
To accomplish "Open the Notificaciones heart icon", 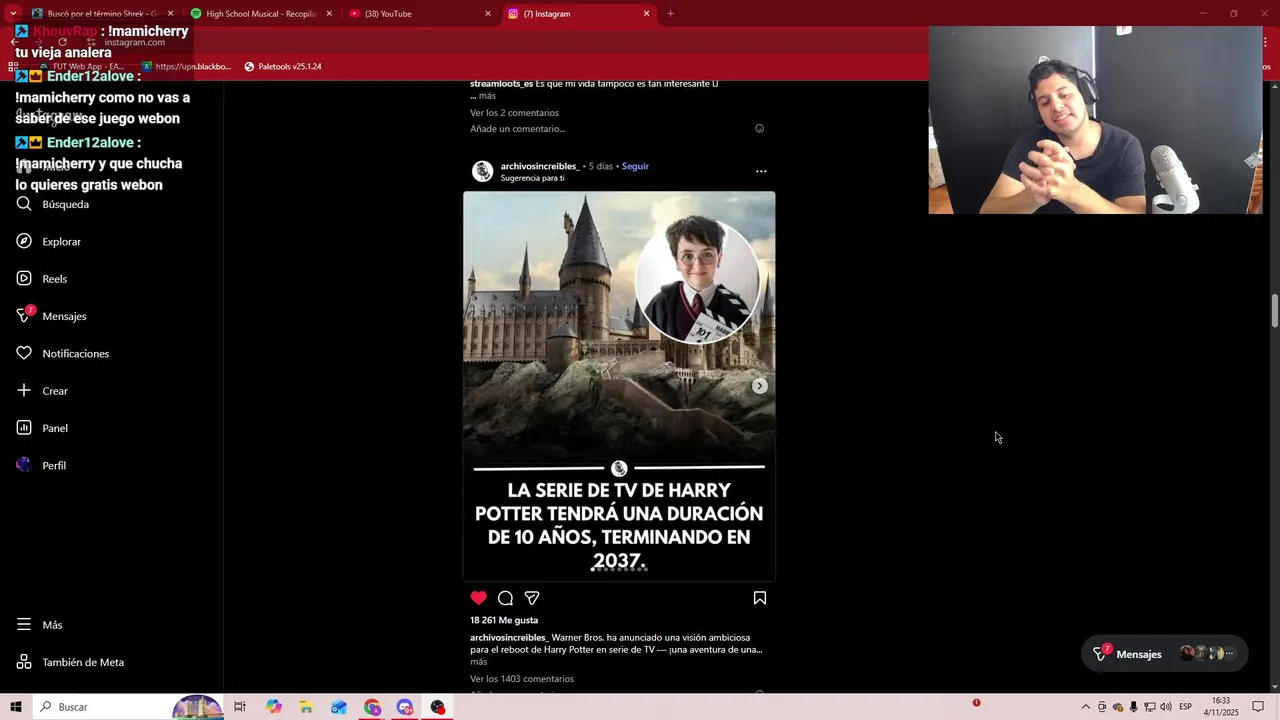I will (x=24, y=353).
